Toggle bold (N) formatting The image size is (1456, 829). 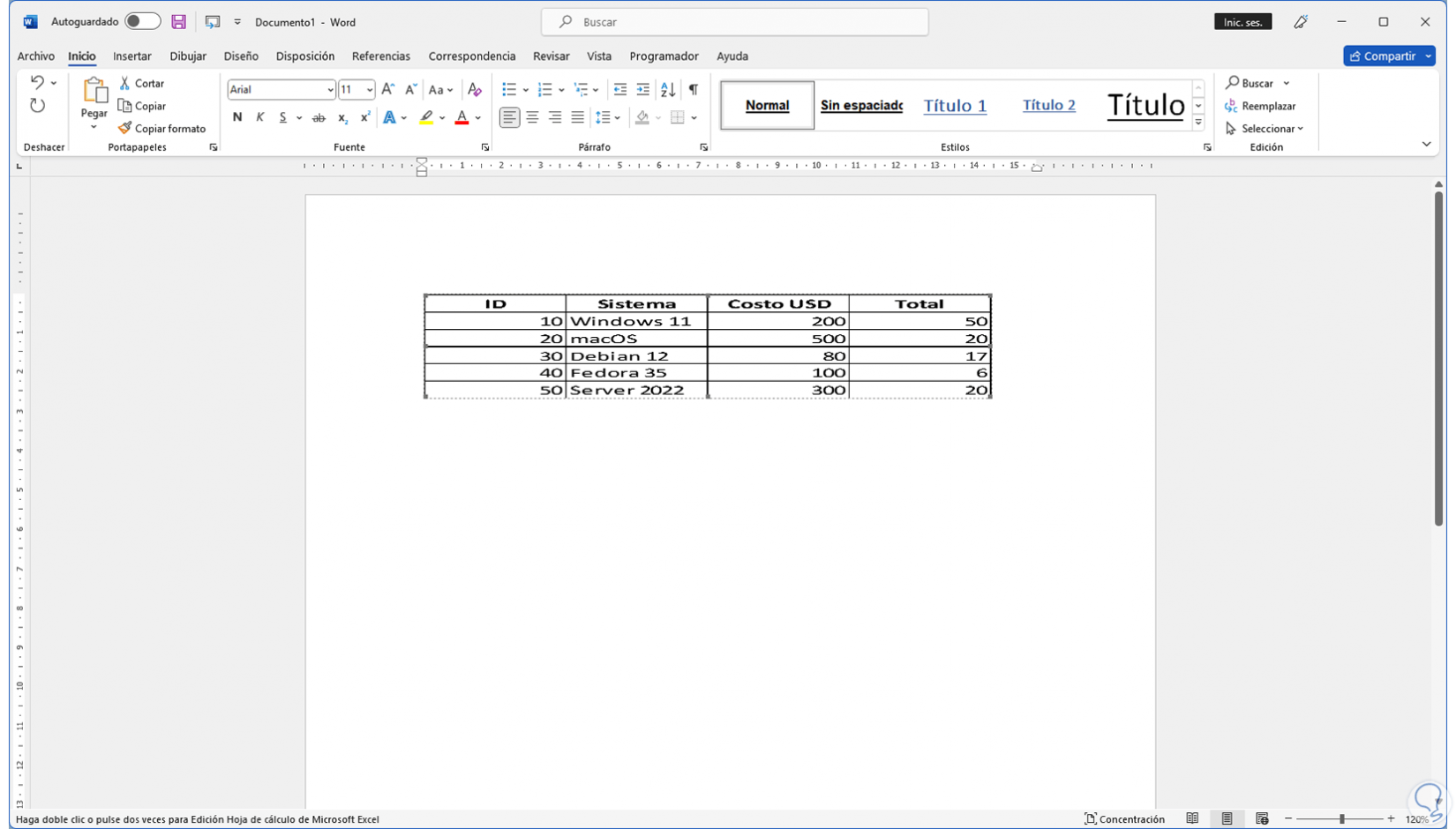pyautogui.click(x=237, y=117)
